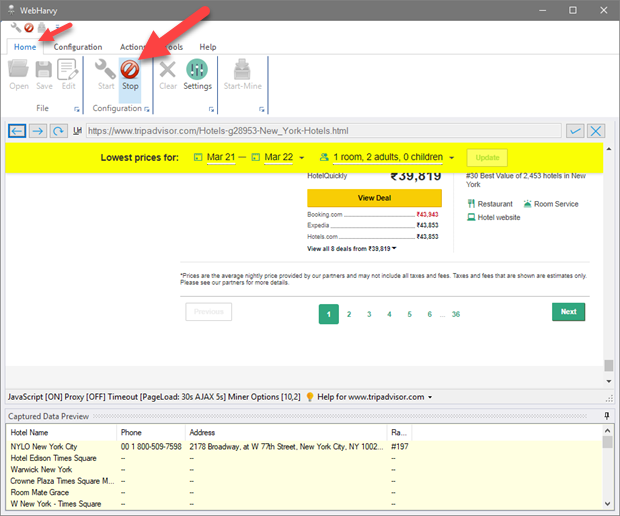
Task: Click the yellow View Deal button
Action: (x=360, y=198)
